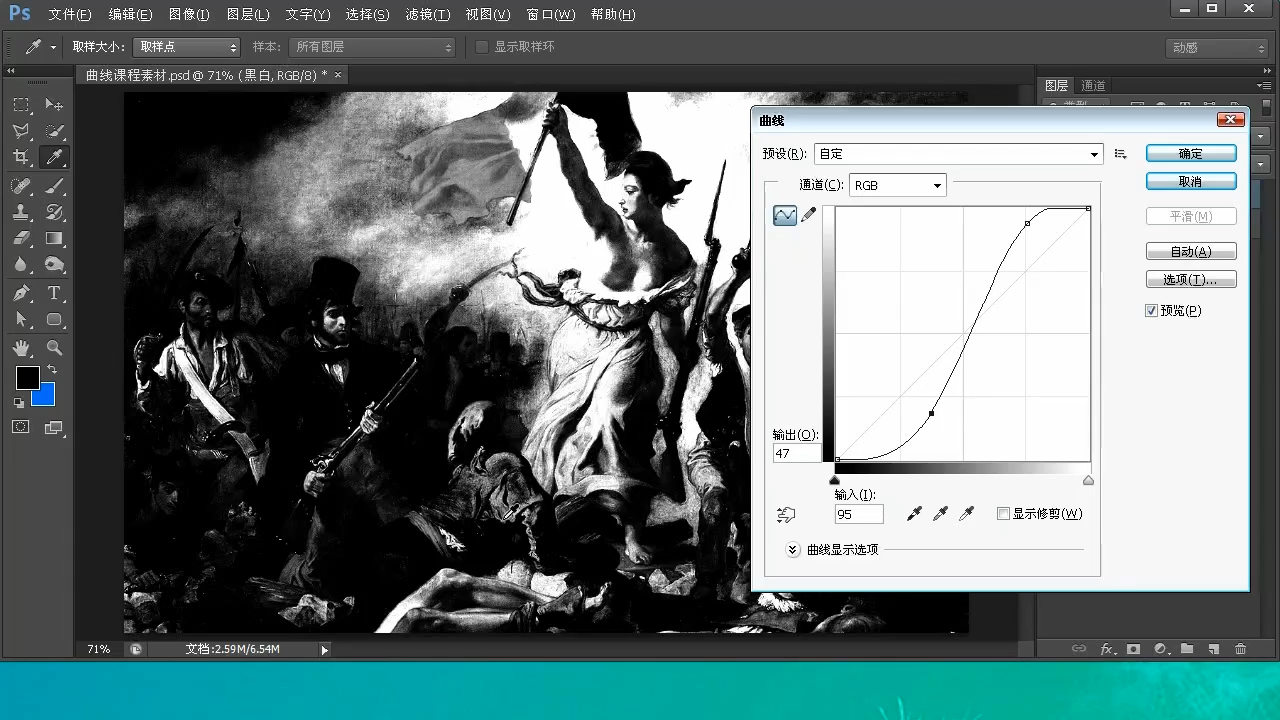The image size is (1280, 720).
Task: Create a new layer group
Action: point(1187,649)
